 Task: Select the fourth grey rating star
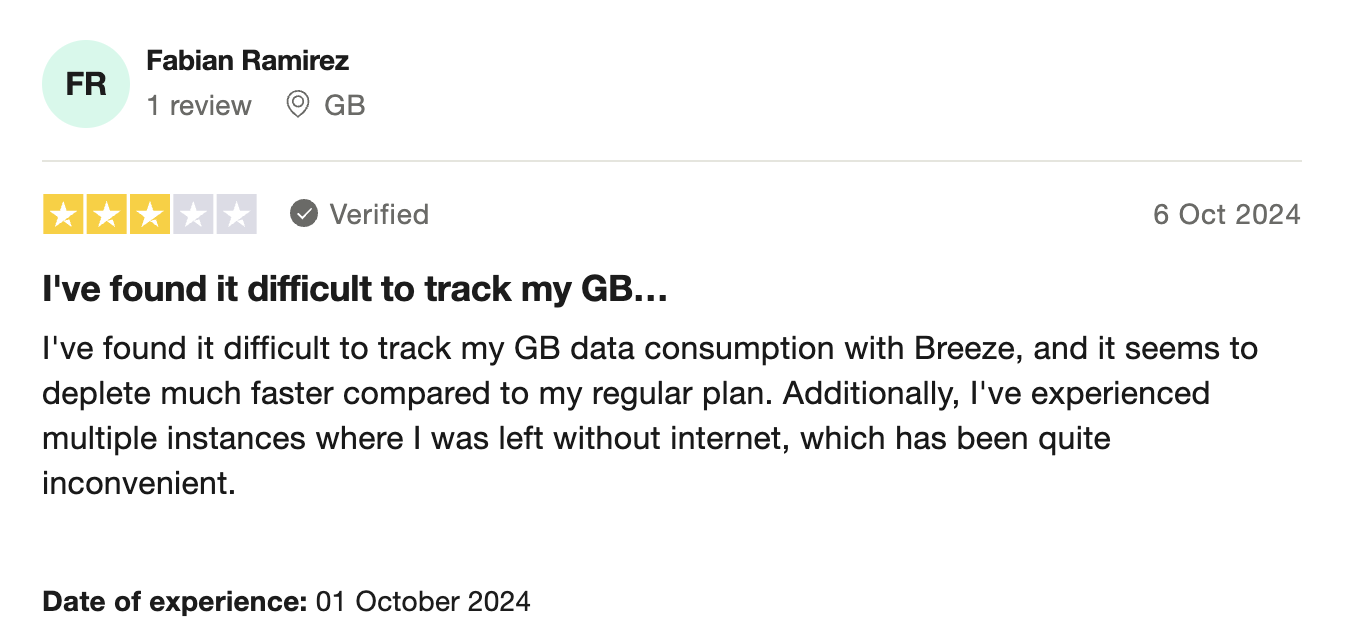pos(193,215)
